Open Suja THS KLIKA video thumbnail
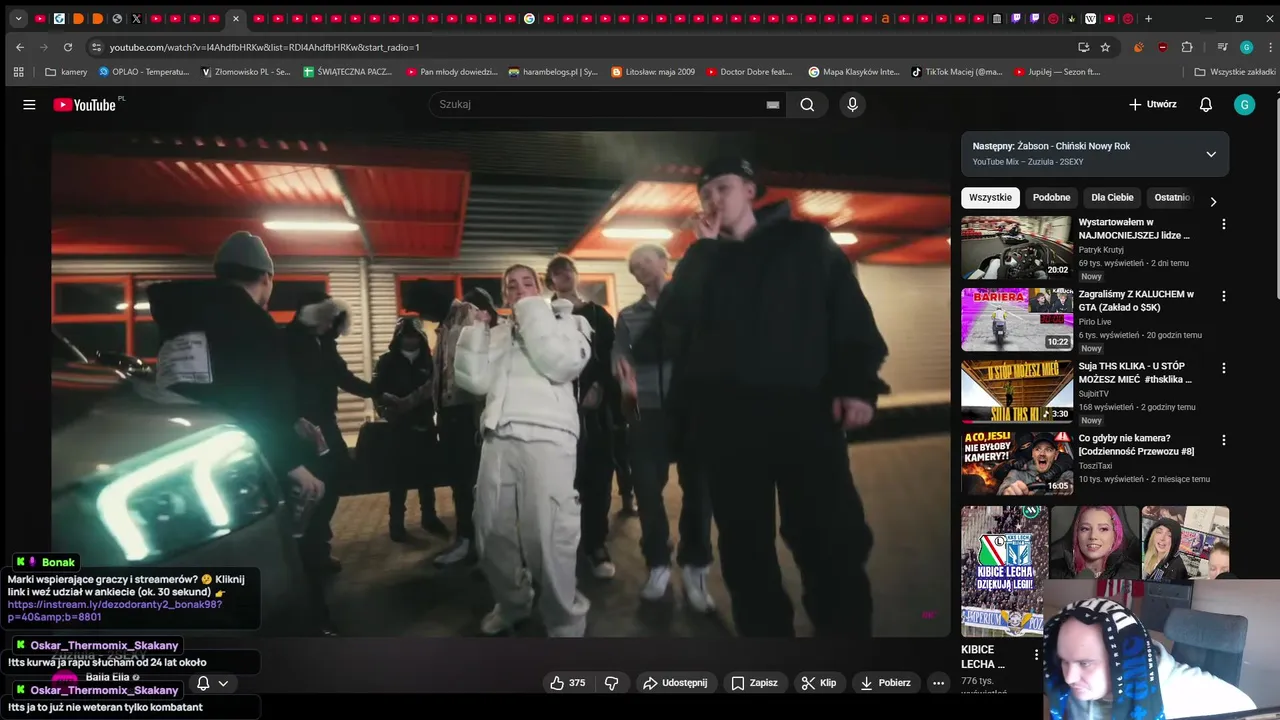This screenshot has height=720, width=1280. (1017, 391)
